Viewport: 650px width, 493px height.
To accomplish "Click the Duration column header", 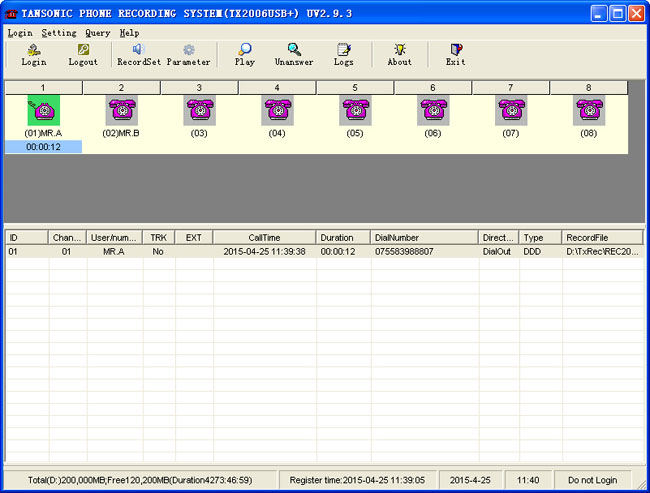I will pos(343,238).
